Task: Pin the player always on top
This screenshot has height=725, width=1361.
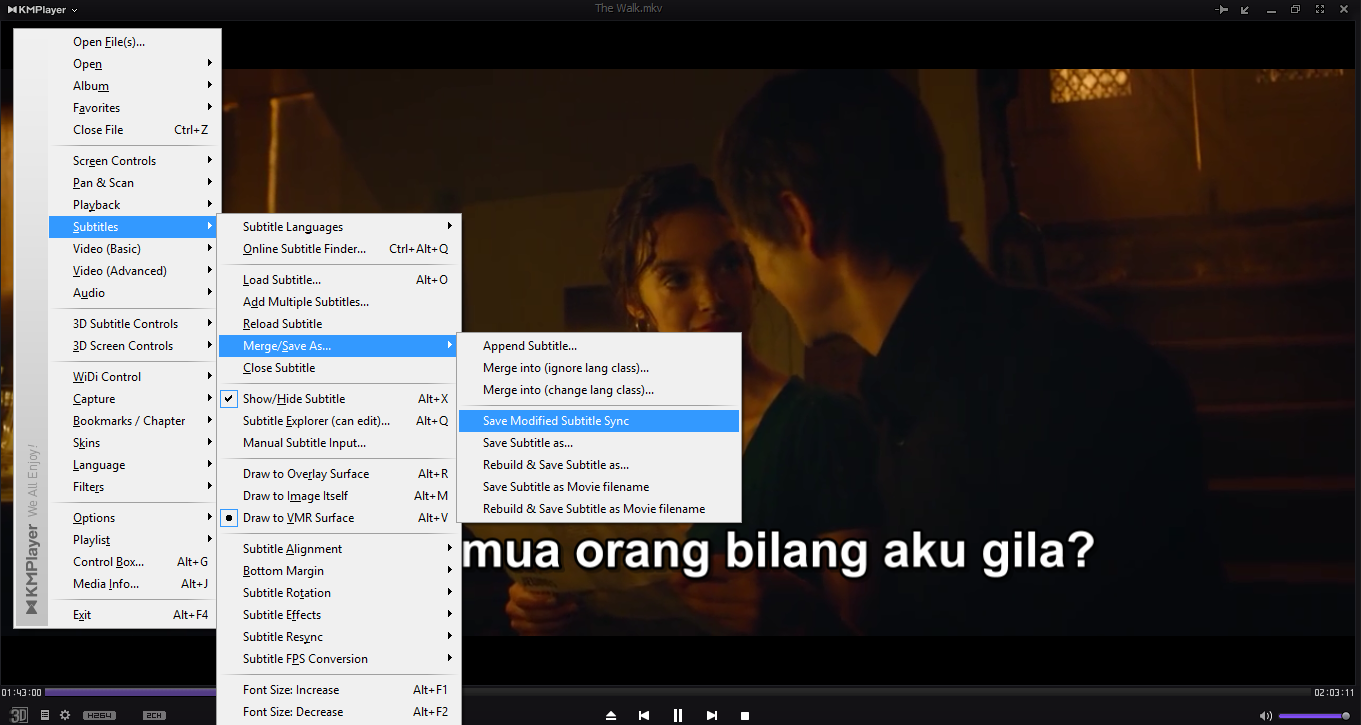Action: (x=1222, y=9)
